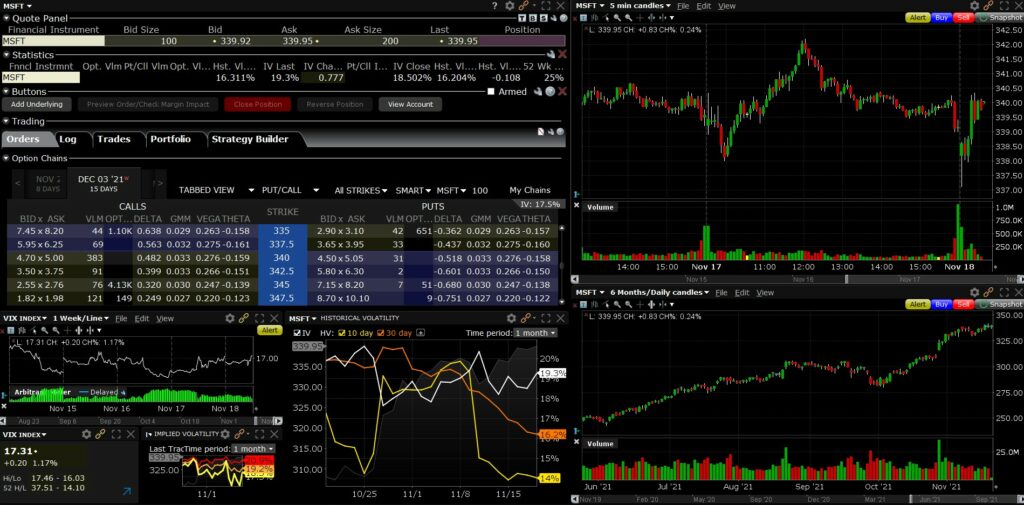Open PUT/CALL dropdown
The width and height of the screenshot is (1024, 505).
(290, 190)
